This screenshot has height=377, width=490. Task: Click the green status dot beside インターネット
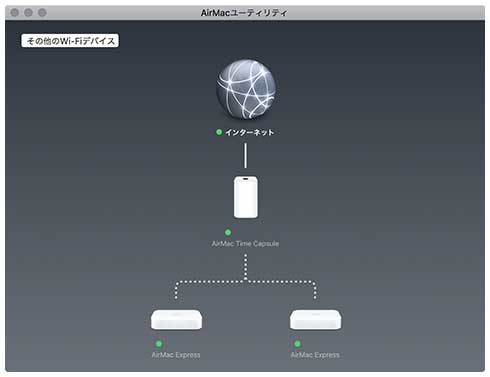pos(219,132)
